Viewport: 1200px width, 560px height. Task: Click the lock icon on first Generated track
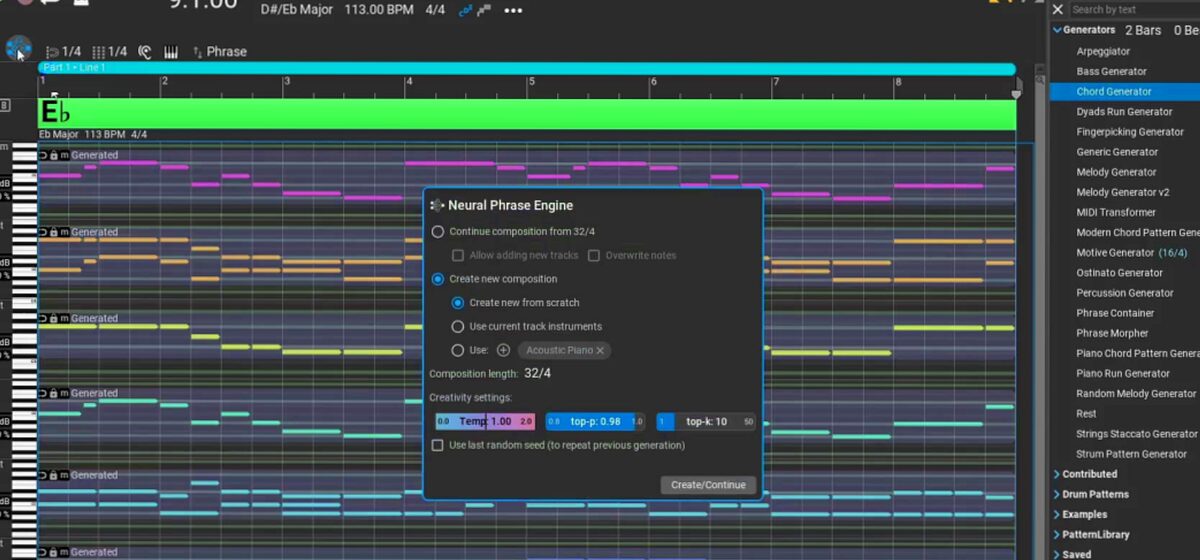coord(53,155)
